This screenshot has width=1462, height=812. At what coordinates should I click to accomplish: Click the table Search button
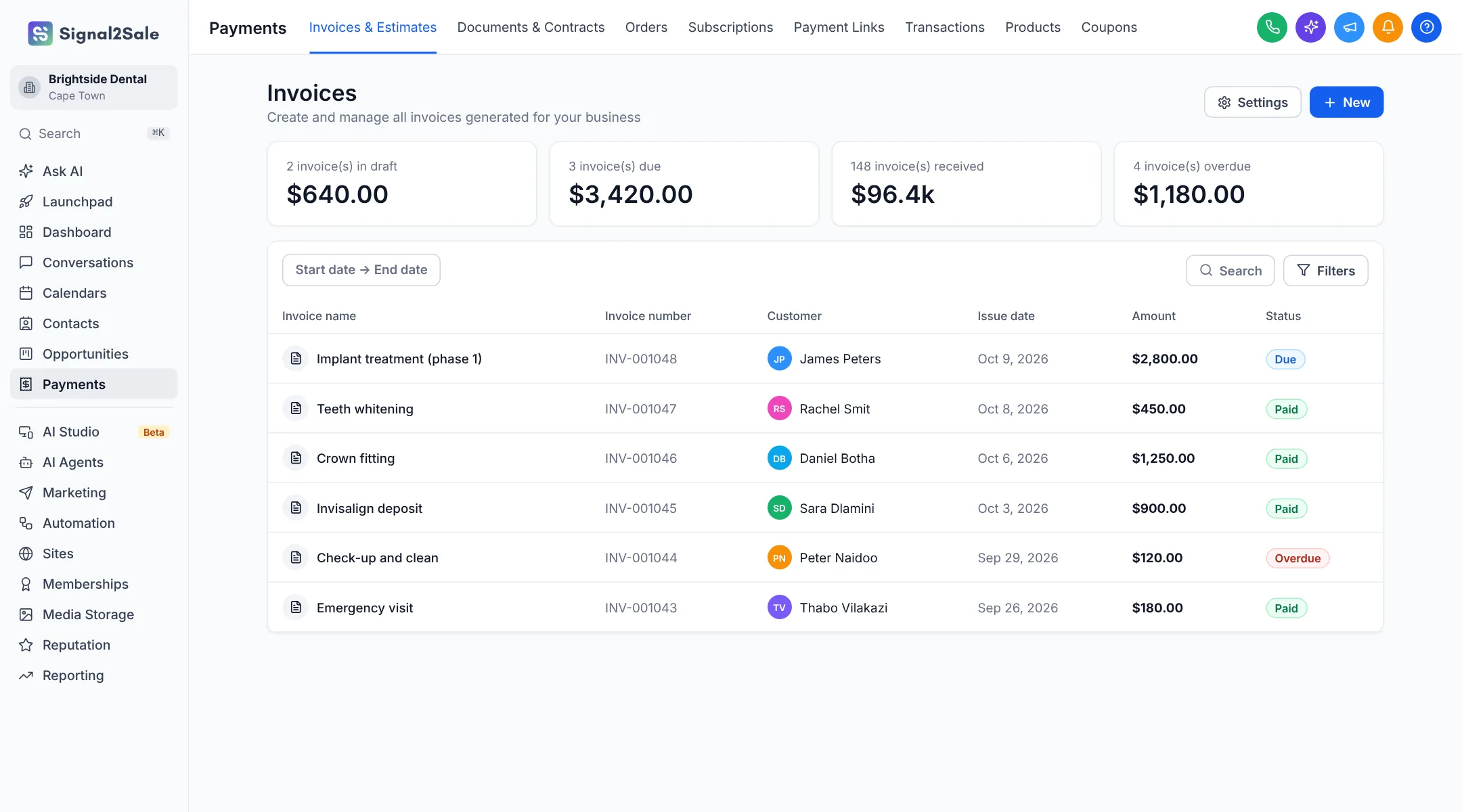pos(1230,271)
